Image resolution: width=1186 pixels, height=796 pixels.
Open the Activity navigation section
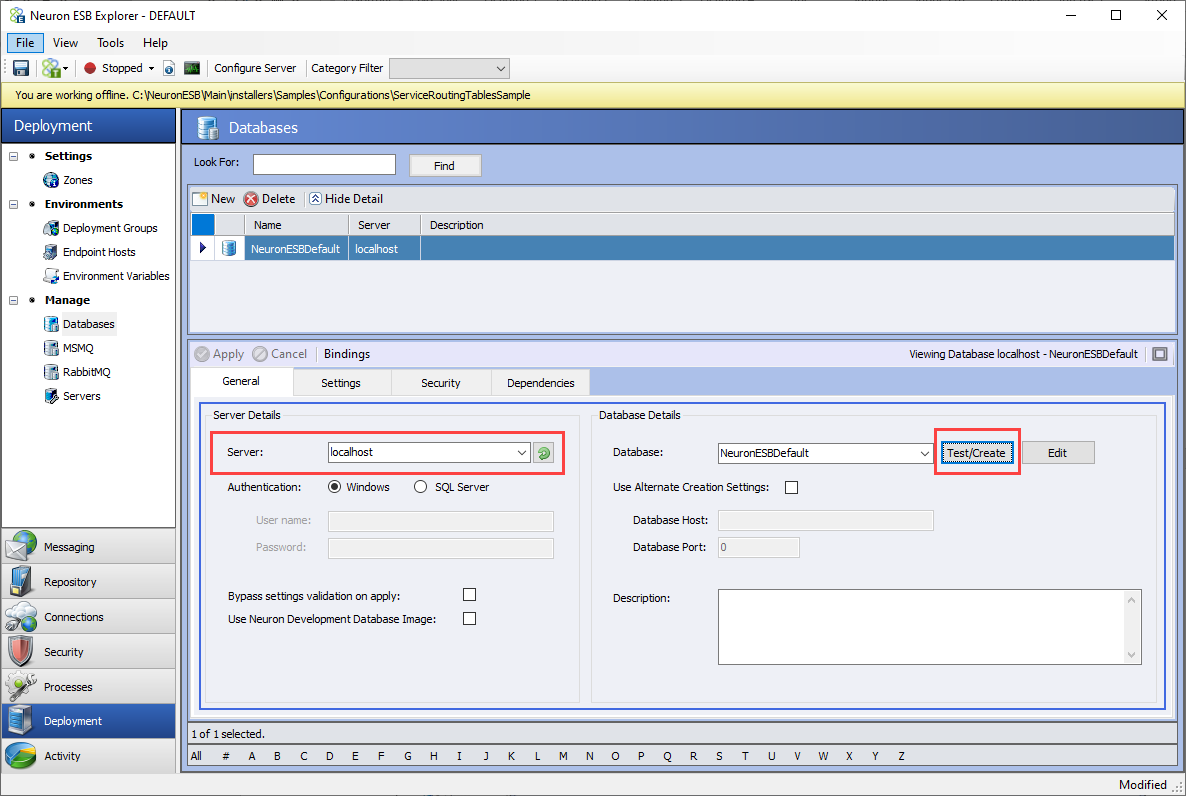click(89, 756)
